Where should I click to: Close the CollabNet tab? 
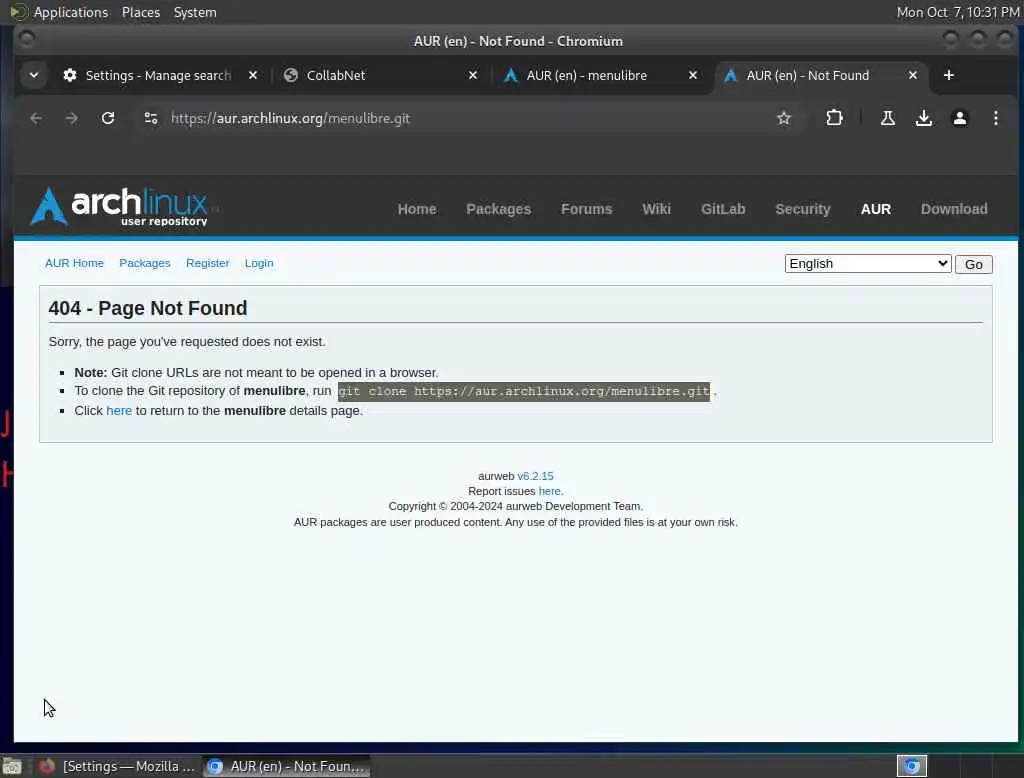[473, 75]
